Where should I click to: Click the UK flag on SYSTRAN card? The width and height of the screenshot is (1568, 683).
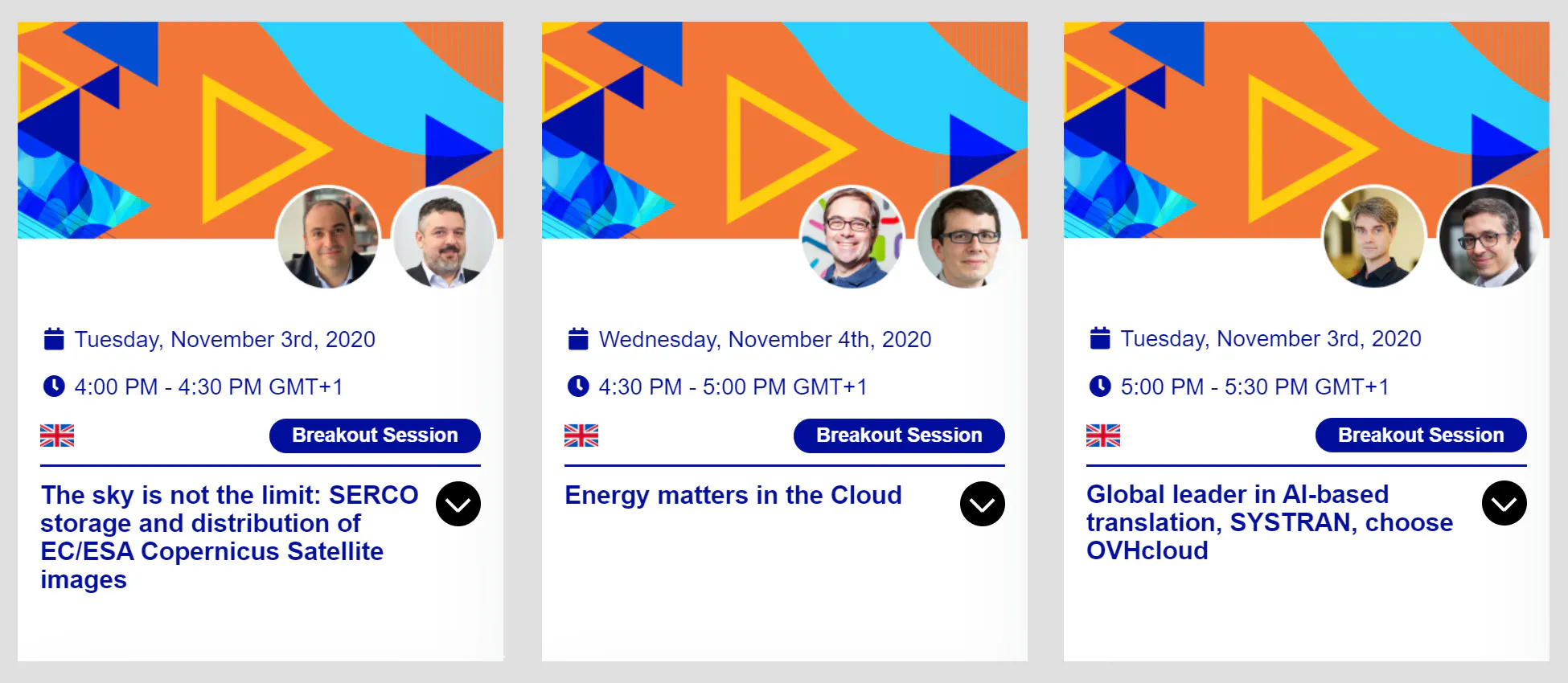[1103, 436]
